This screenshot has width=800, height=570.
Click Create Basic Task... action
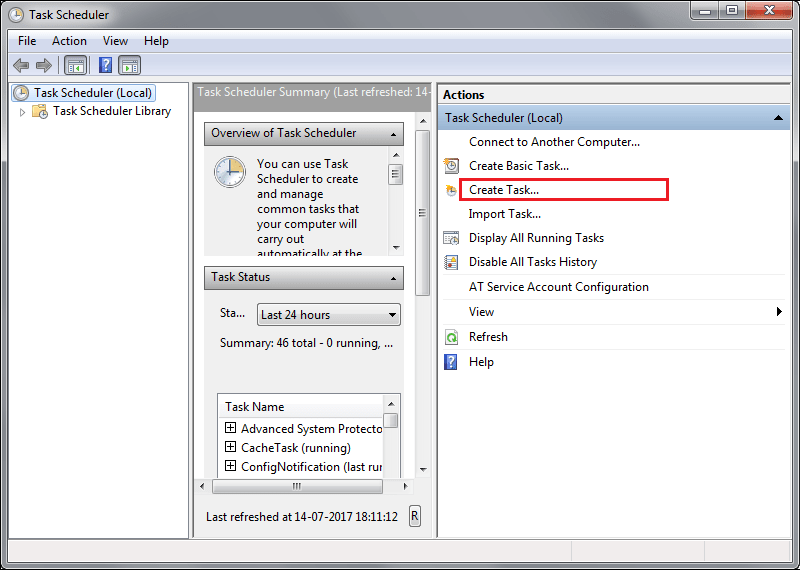click(x=518, y=166)
